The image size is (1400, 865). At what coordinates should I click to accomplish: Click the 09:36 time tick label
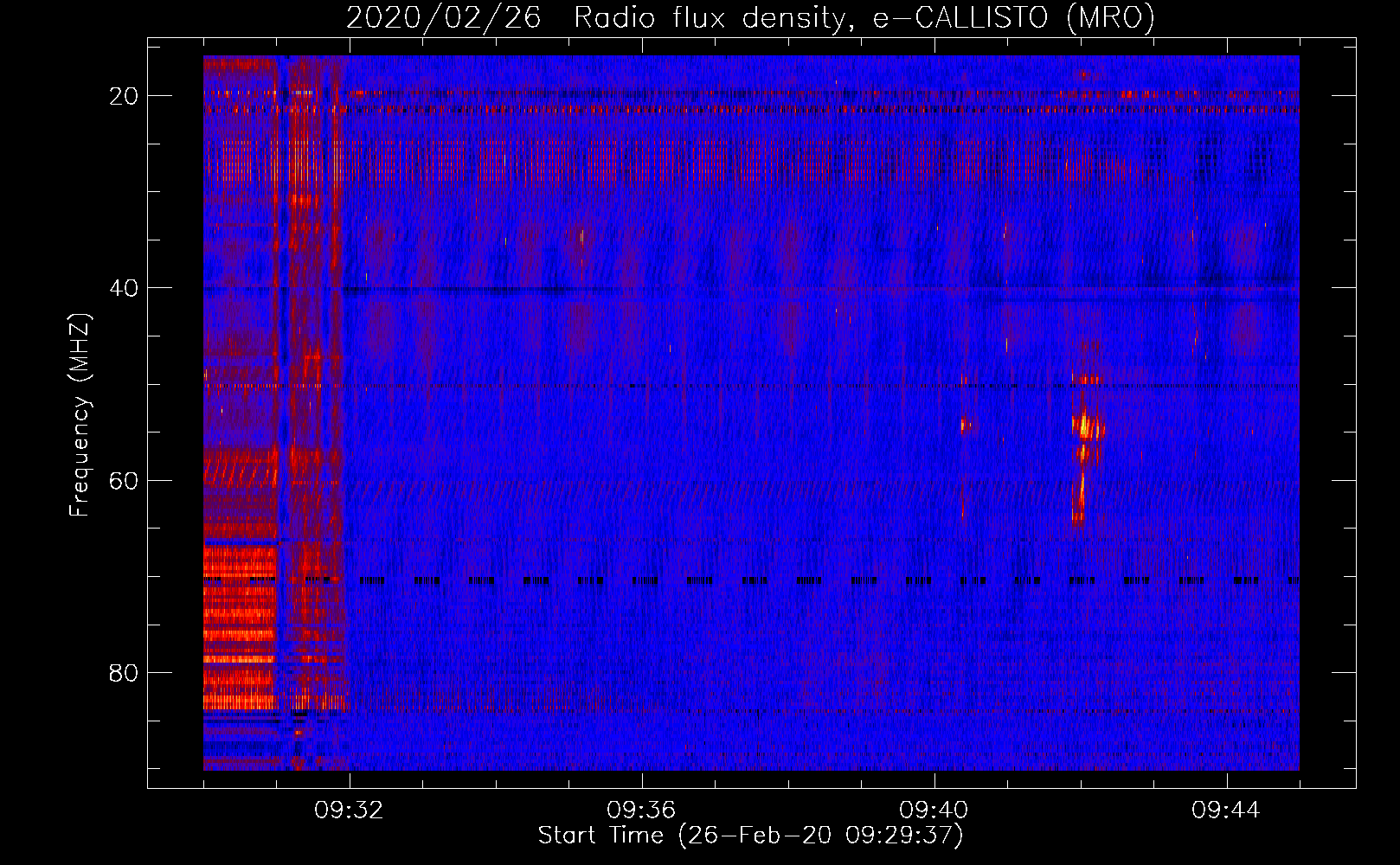click(641, 811)
